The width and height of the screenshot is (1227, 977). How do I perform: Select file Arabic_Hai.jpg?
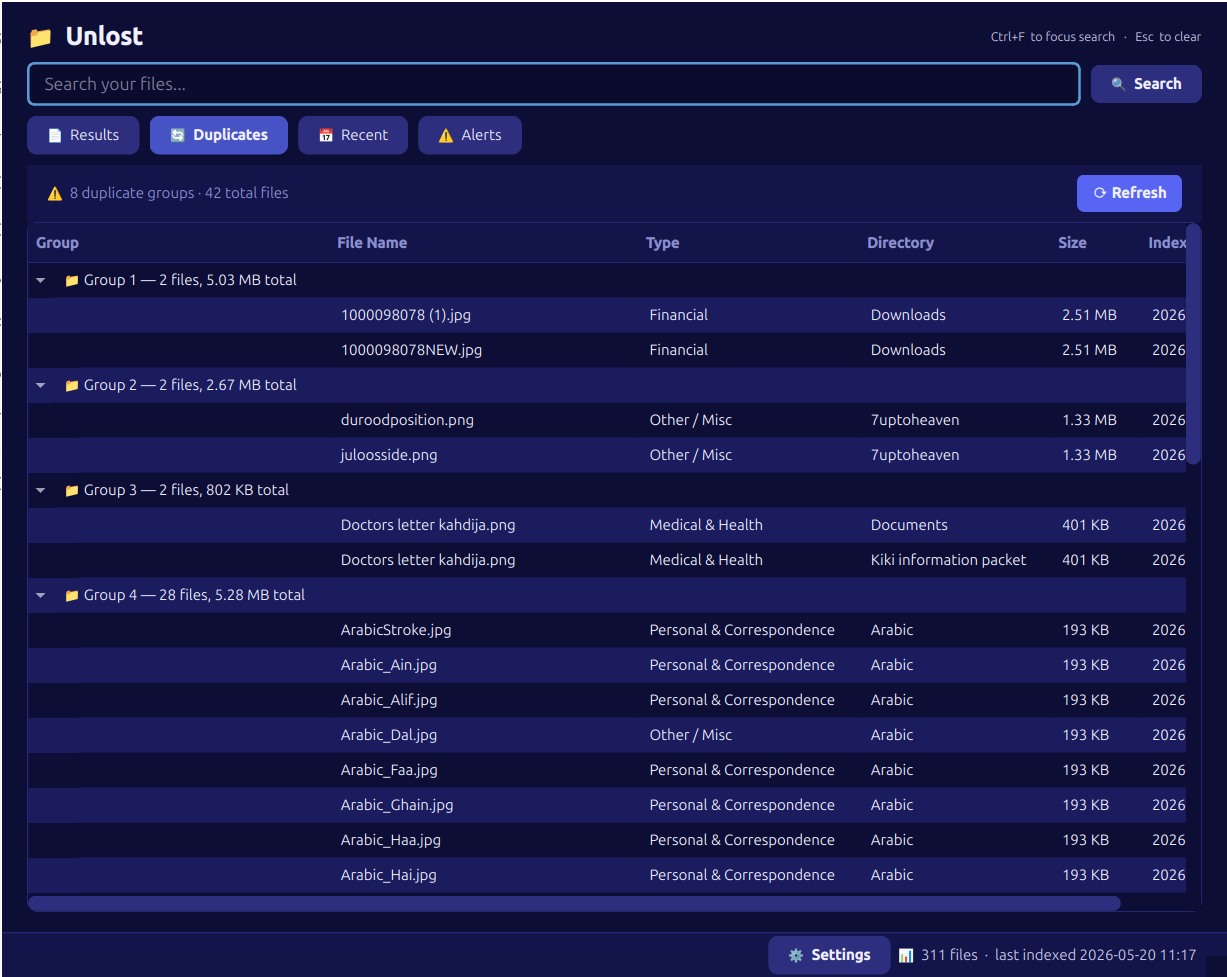coord(389,875)
